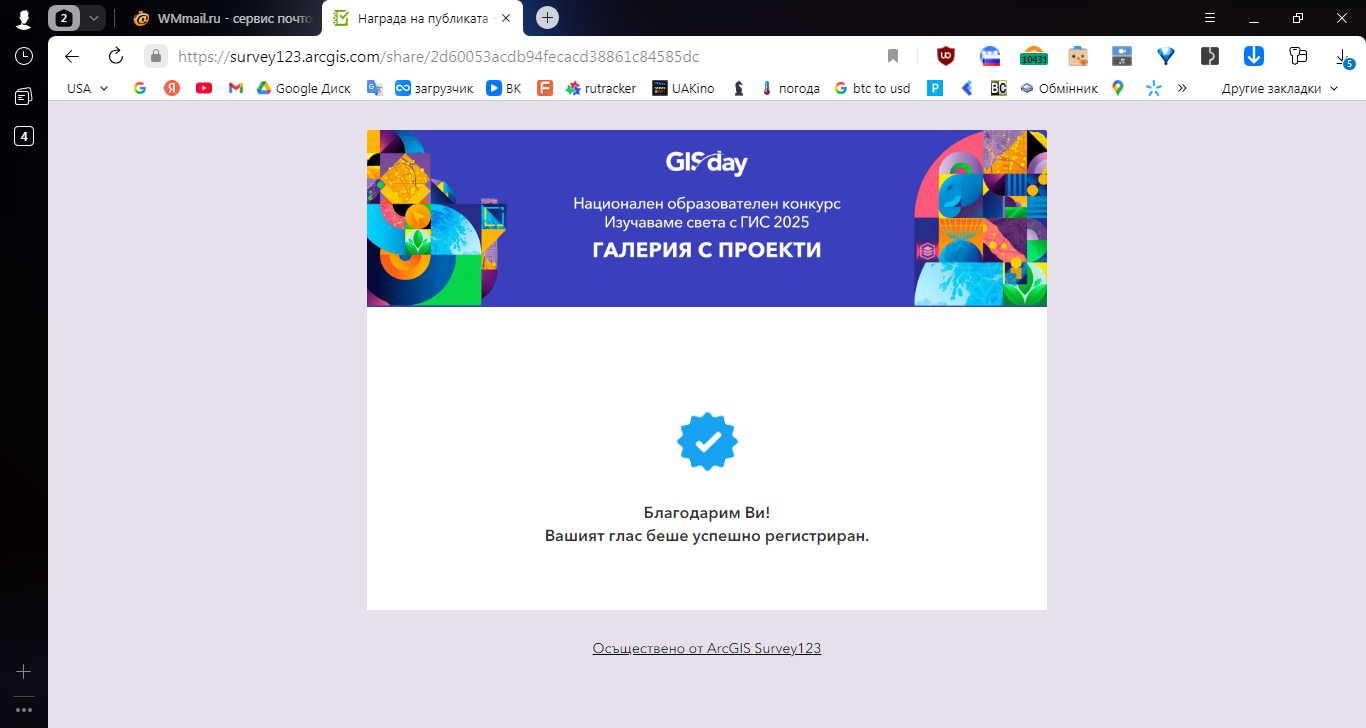1366x728 pixels.
Task: Click the padlock site security icon
Action: pyautogui.click(x=155, y=56)
